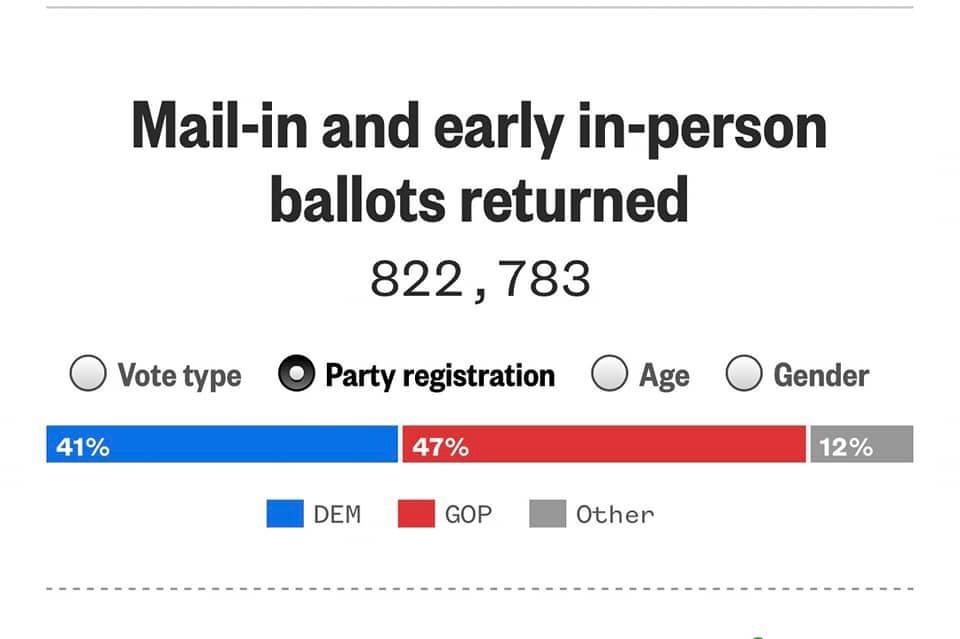Image resolution: width=960 pixels, height=639 pixels.
Task: Select the Party registration radio circle
Action: 296,373
